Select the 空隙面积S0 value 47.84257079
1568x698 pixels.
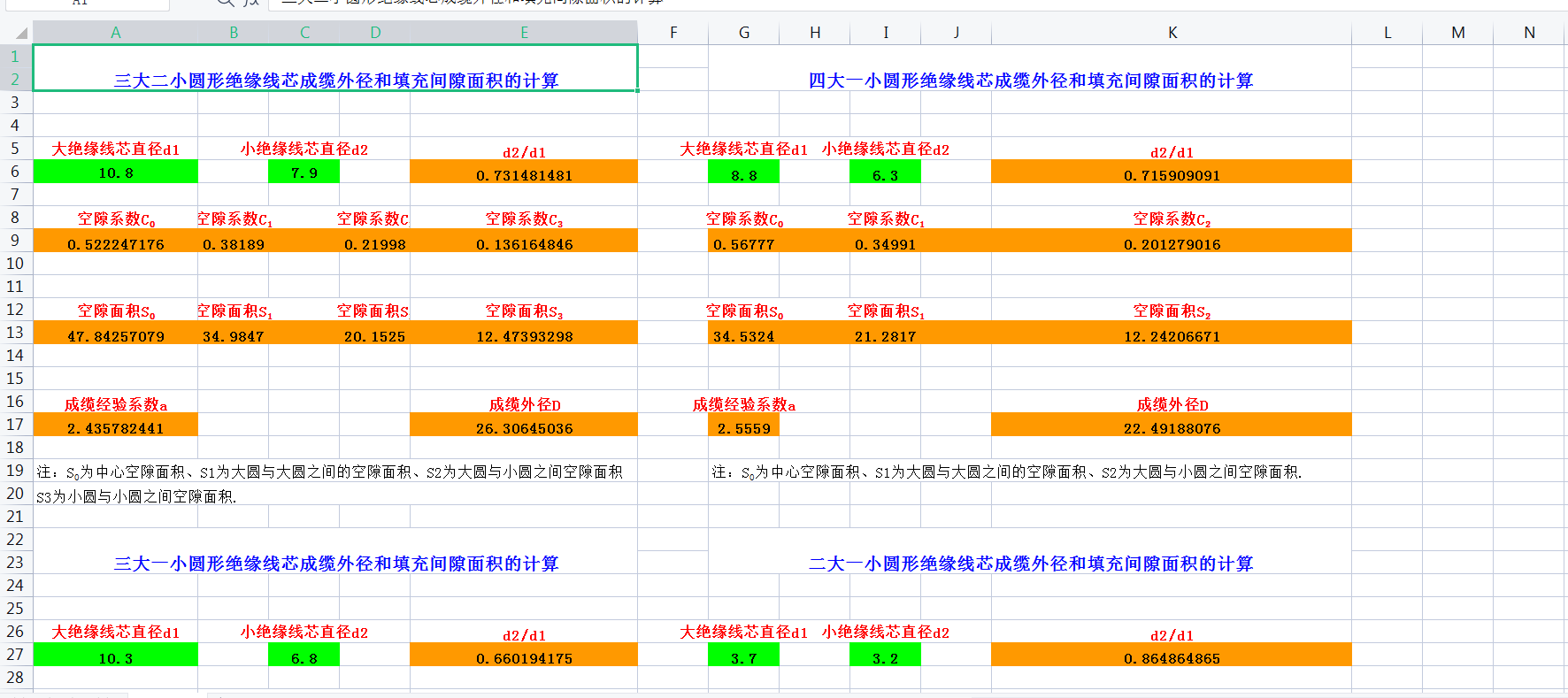(x=116, y=335)
